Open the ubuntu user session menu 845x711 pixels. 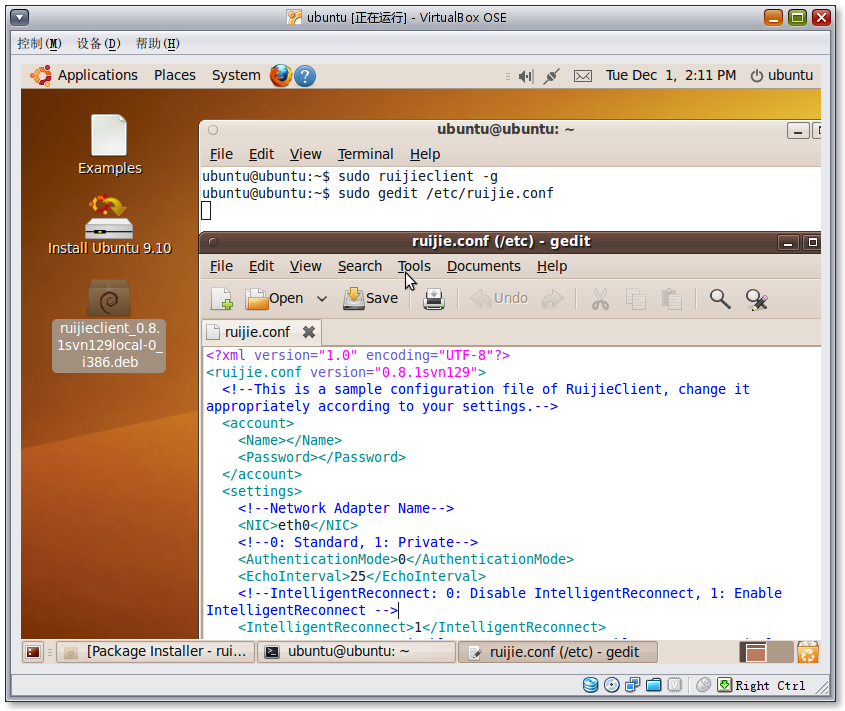[x=782, y=75]
